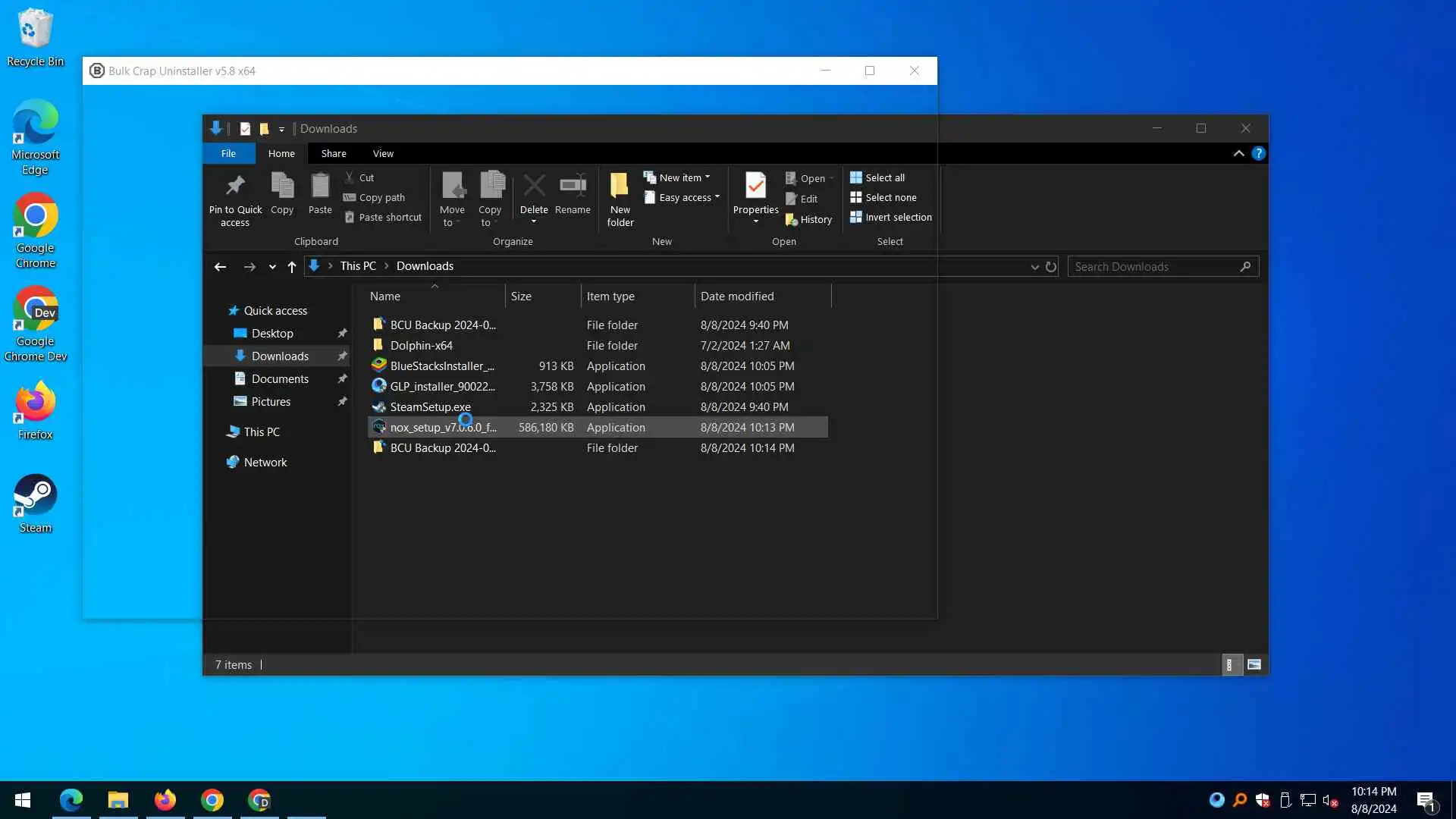Open file Properties from the ribbon
This screenshot has width=1456, height=819.
coord(755,187)
